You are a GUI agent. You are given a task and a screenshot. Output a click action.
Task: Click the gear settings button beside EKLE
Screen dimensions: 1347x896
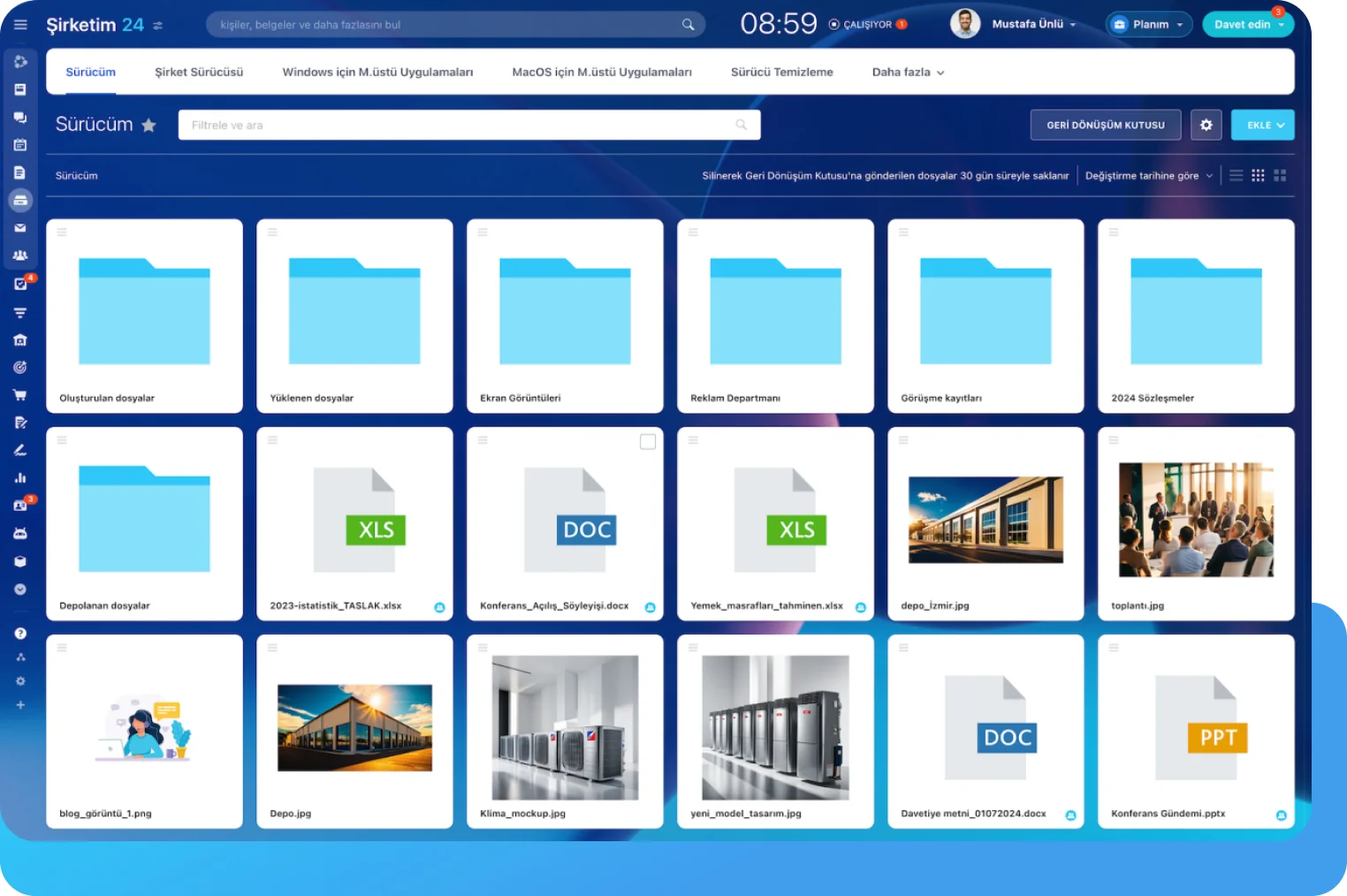1206,125
